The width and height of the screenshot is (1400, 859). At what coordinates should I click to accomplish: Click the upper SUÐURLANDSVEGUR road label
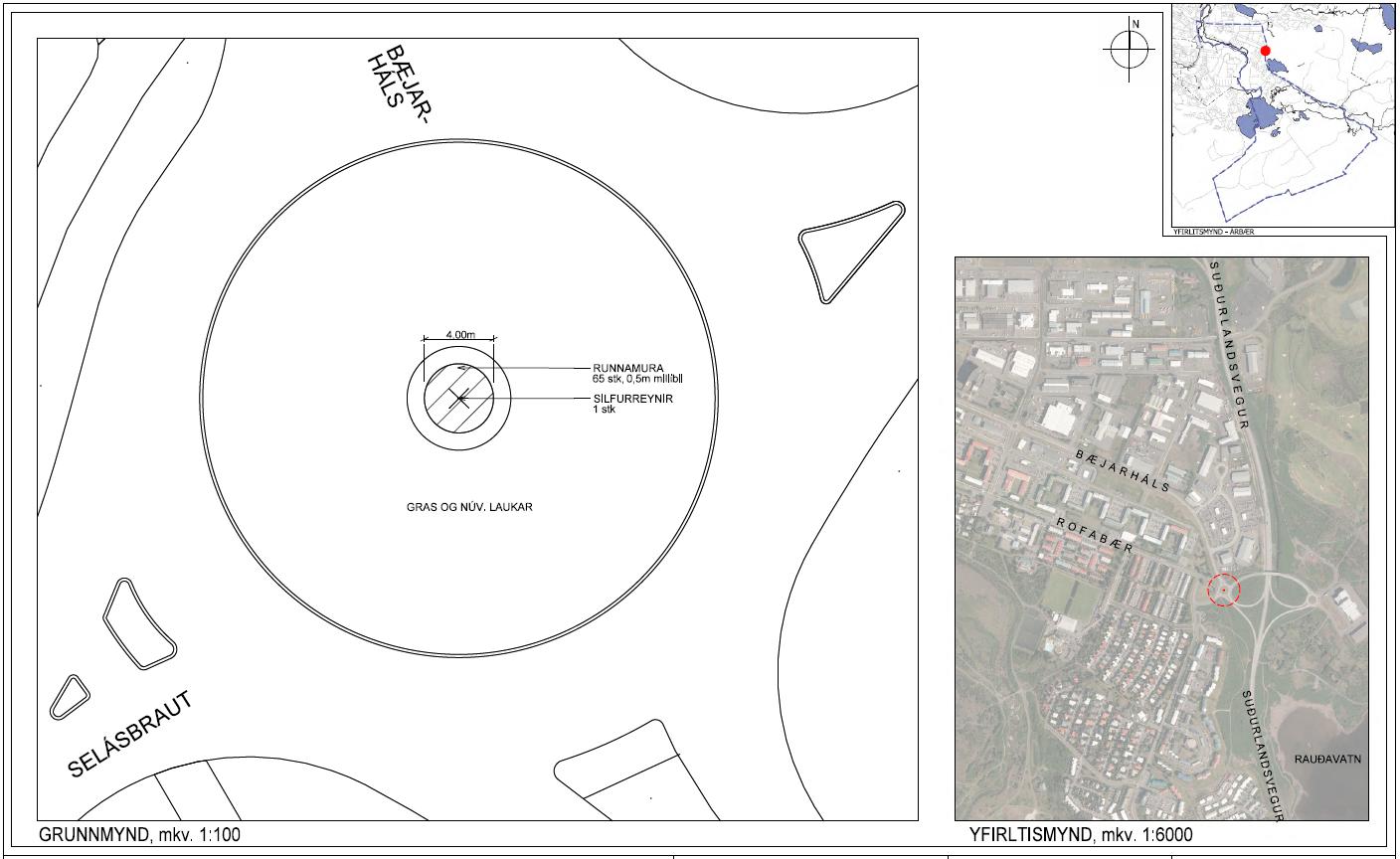(x=1230, y=345)
